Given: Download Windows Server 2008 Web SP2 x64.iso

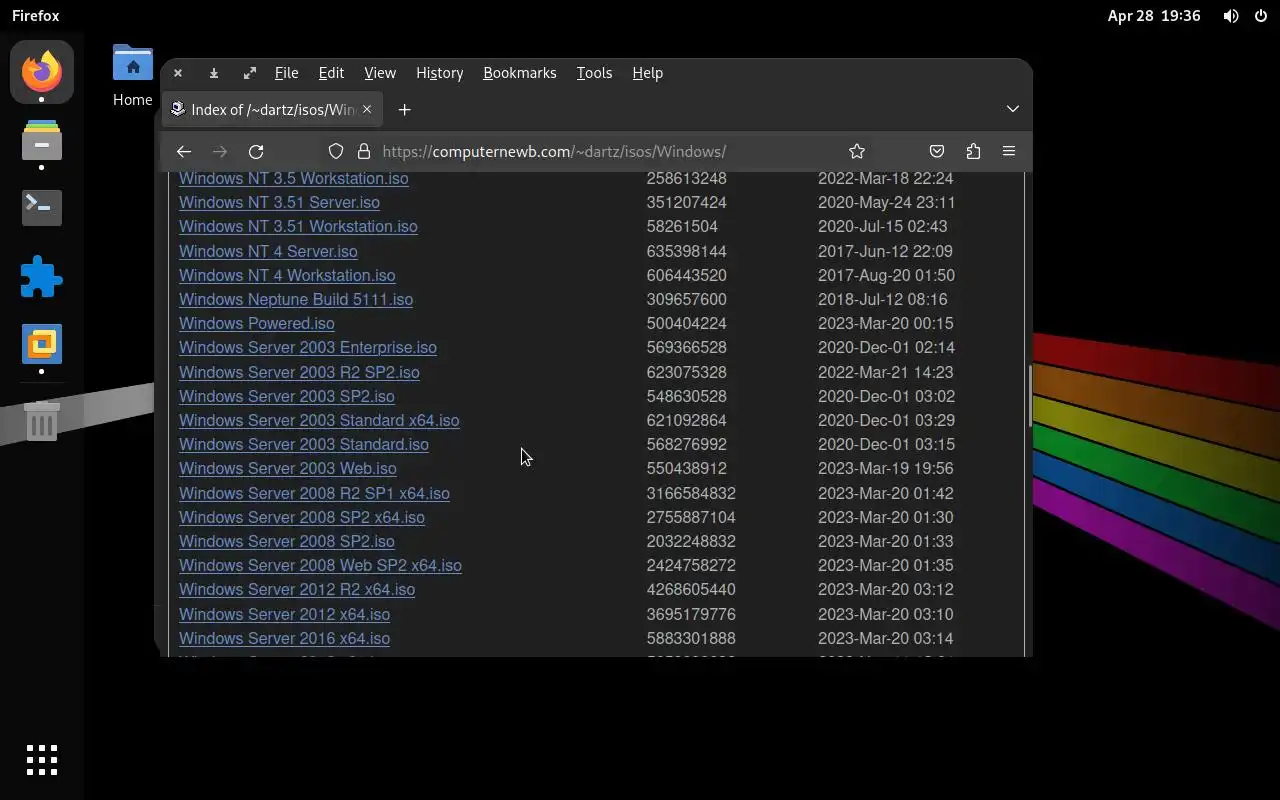Looking at the screenshot, I should coord(320,566).
